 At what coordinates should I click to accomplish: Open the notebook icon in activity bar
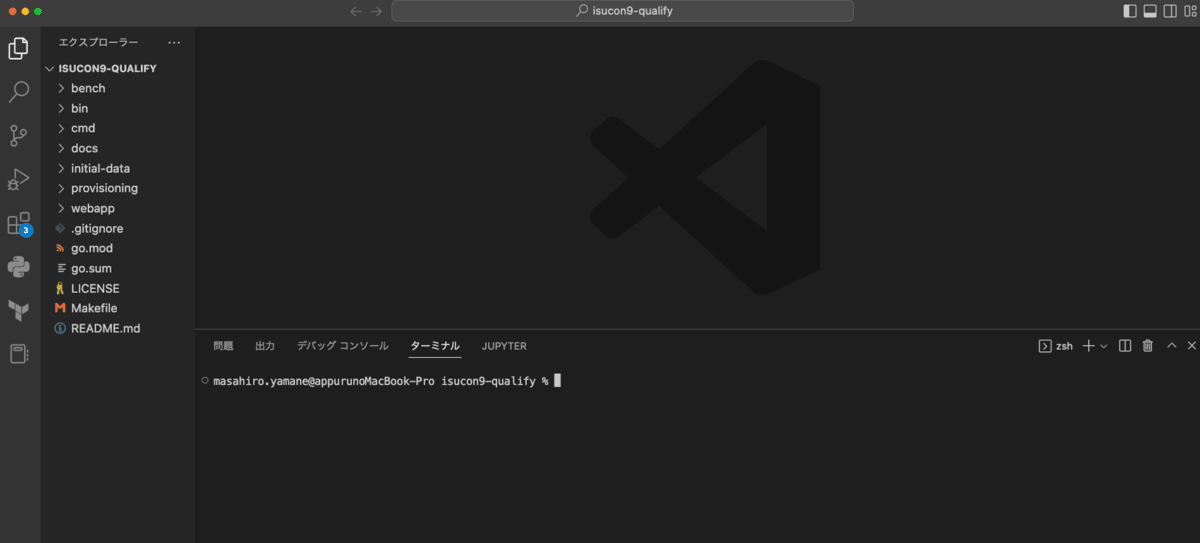point(18,354)
